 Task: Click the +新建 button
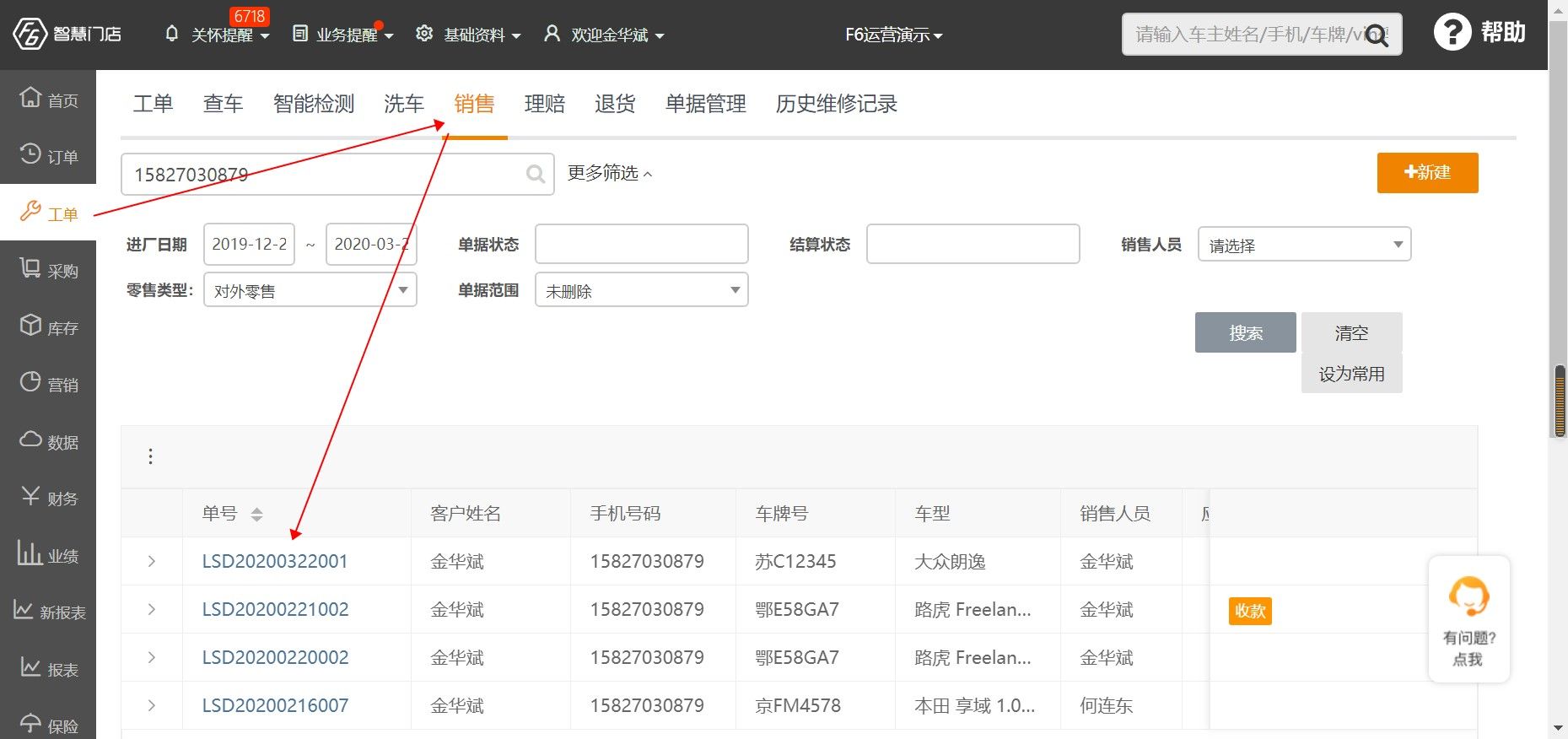[1427, 172]
